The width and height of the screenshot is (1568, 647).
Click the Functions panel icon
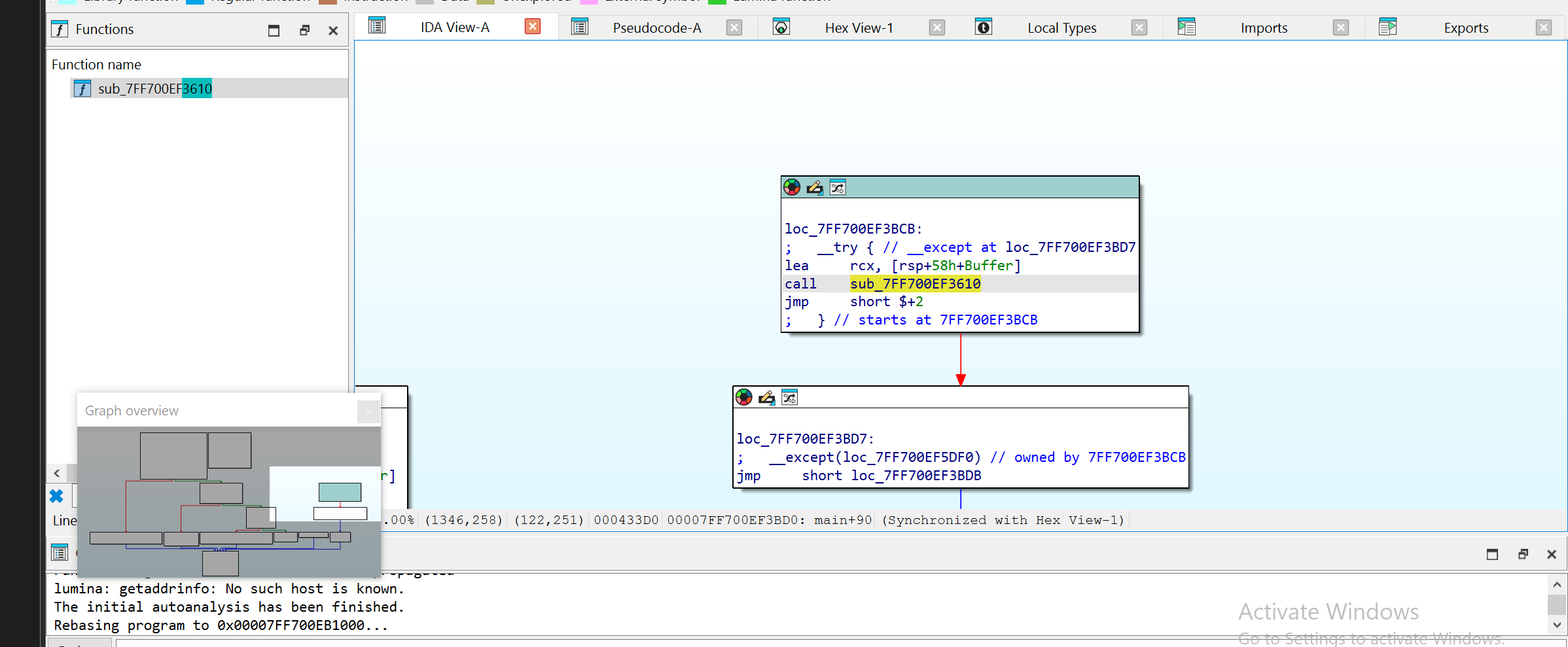60,29
